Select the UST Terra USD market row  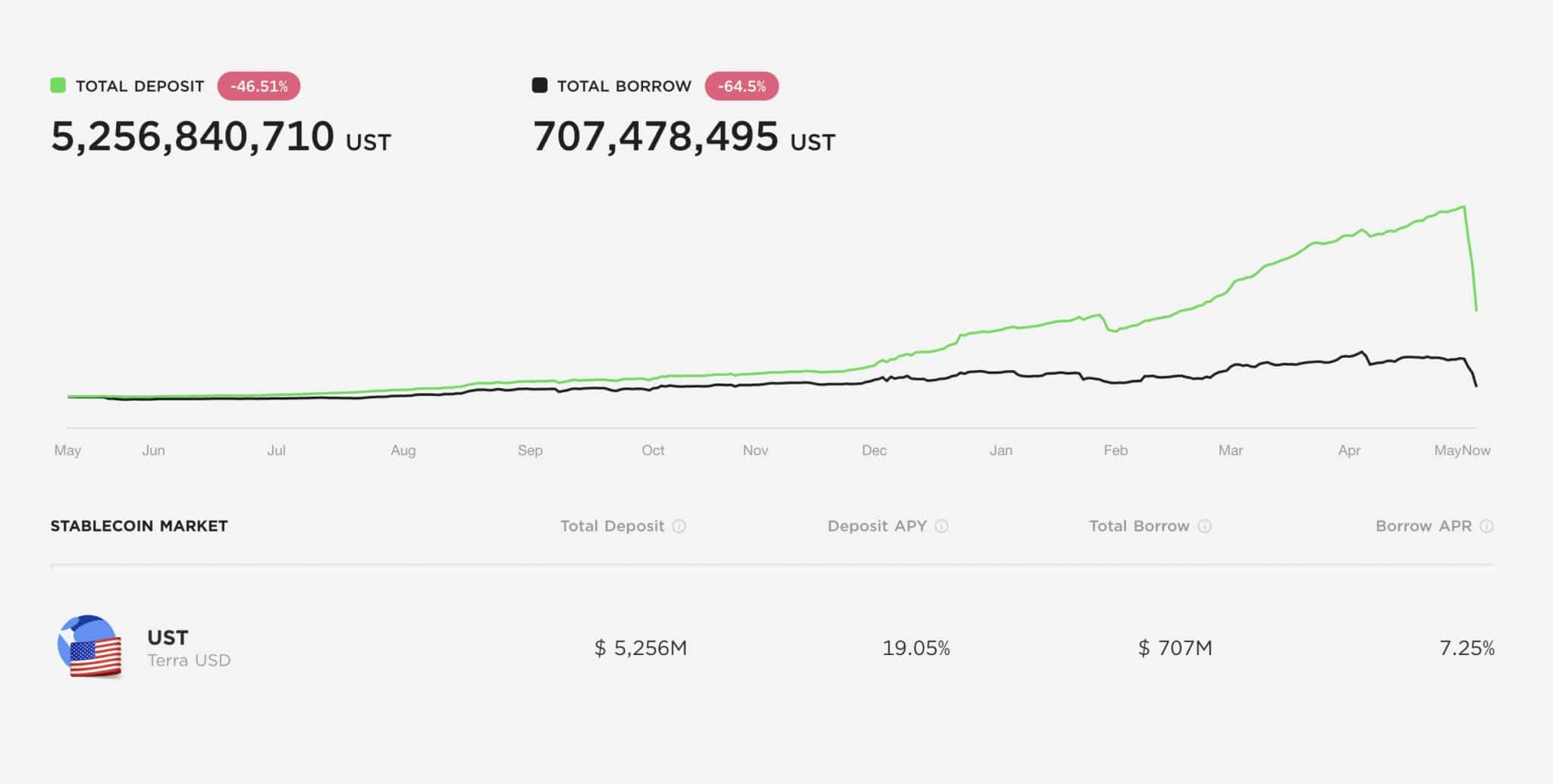[772, 648]
